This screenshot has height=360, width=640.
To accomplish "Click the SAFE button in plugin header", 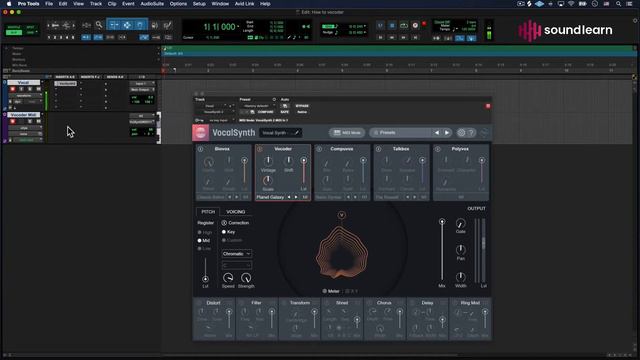I will click(284, 112).
